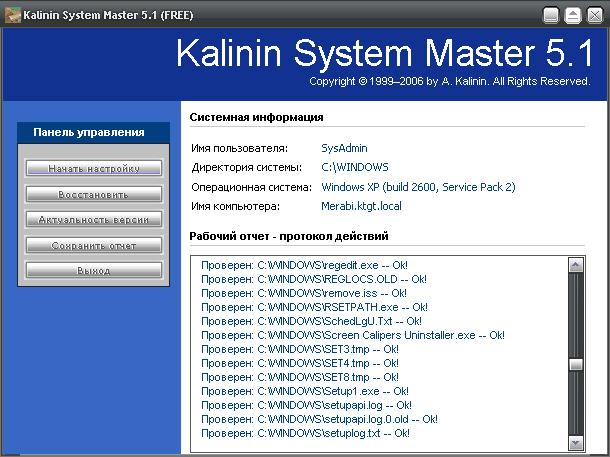Exit using the Выход button

[x=94, y=270]
